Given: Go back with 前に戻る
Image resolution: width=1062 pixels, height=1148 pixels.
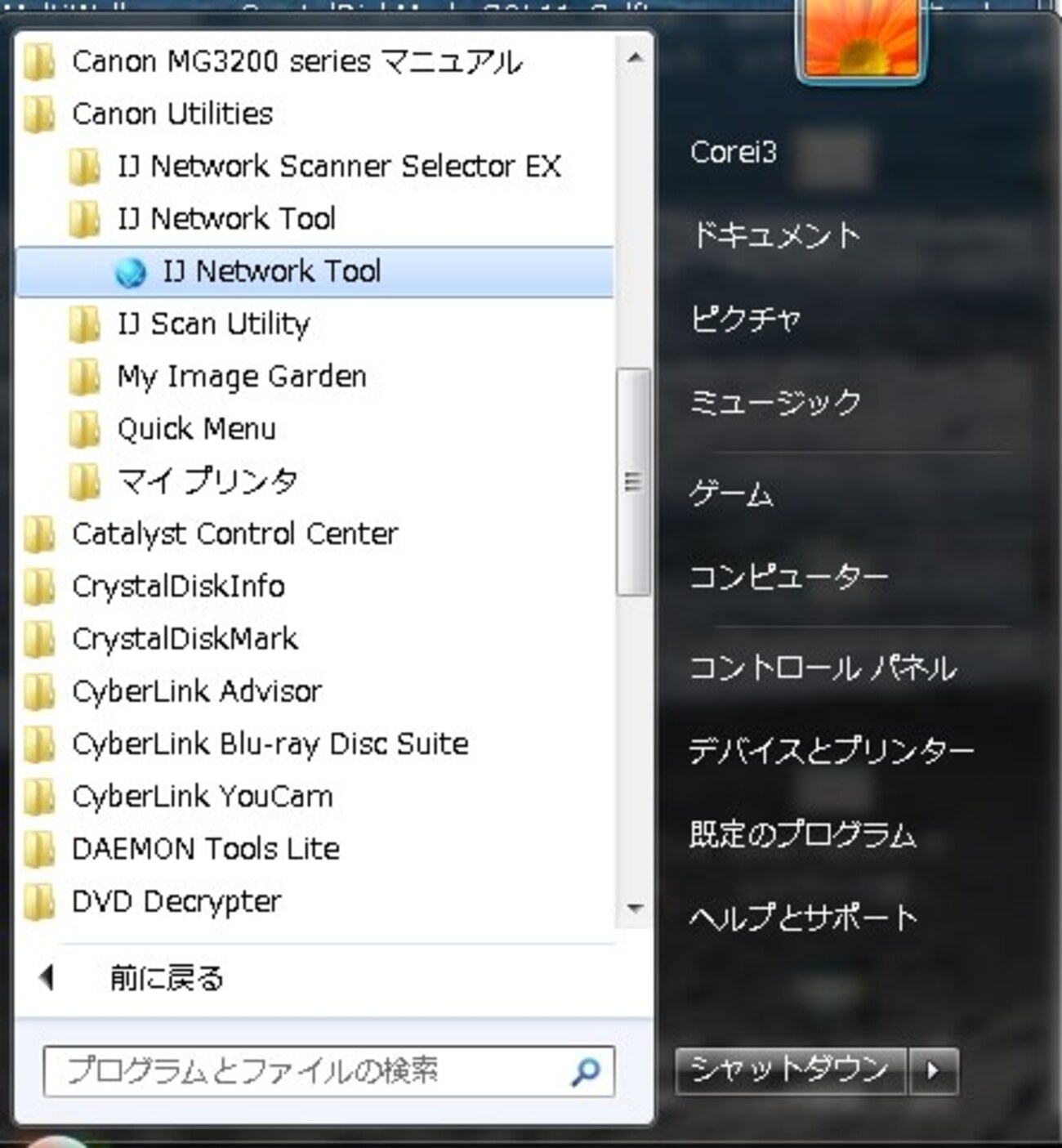Looking at the screenshot, I should (167, 978).
